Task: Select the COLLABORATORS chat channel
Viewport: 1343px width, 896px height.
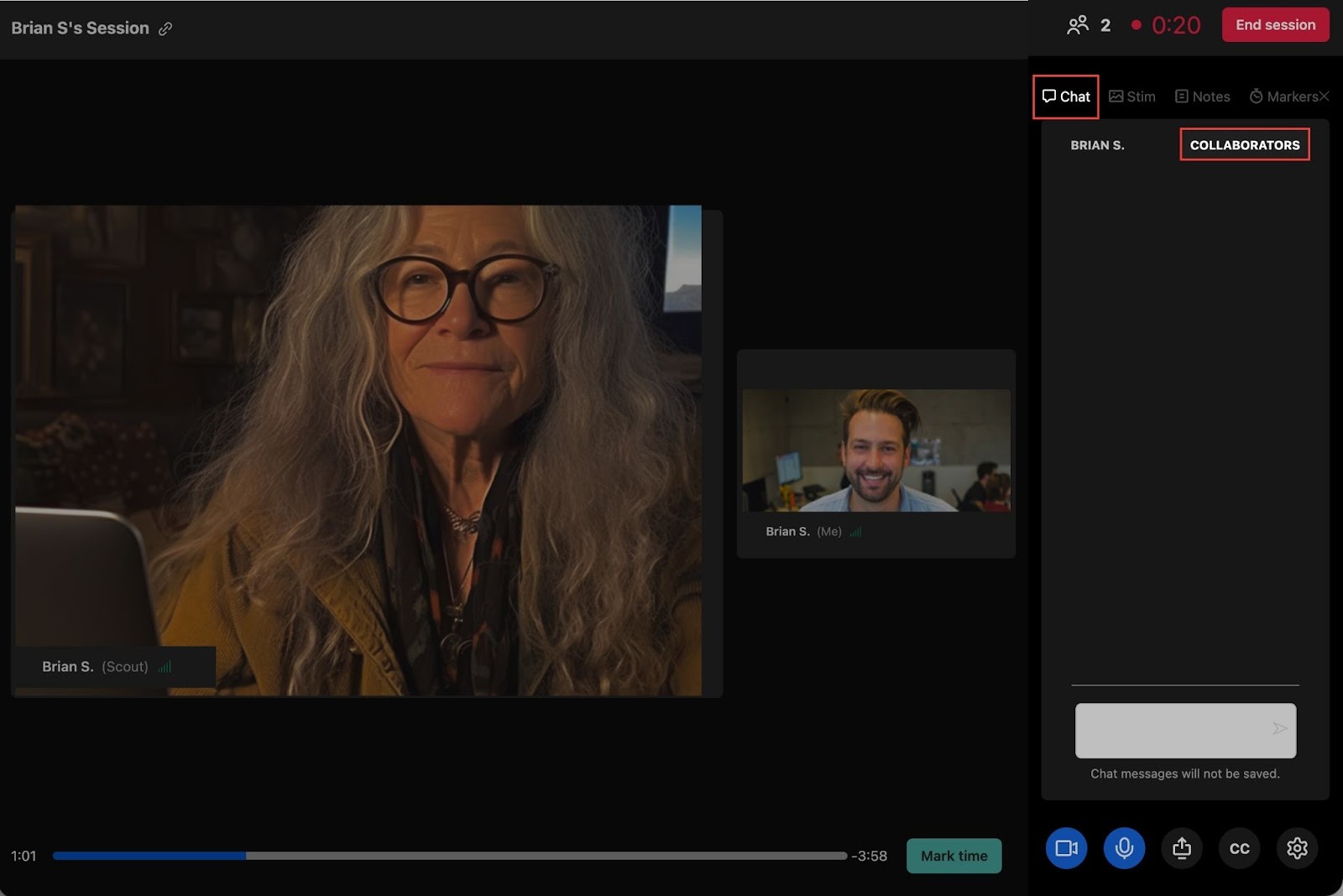Action: tap(1244, 145)
